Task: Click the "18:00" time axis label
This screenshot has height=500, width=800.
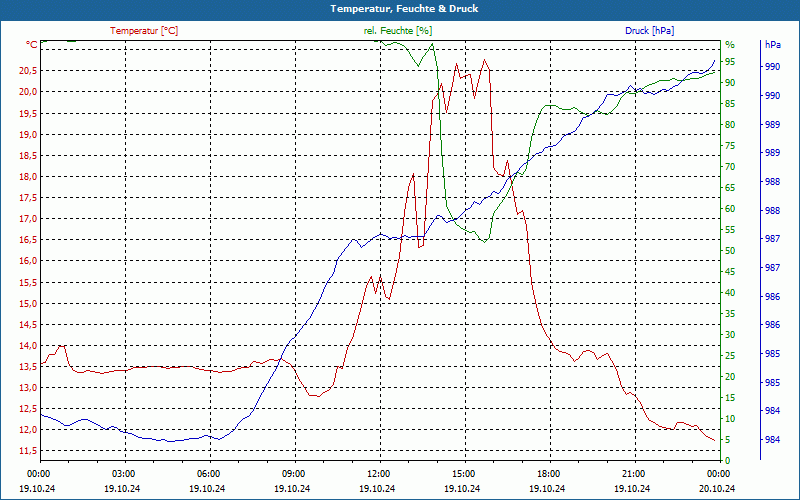Action: click(x=547, y=474)
